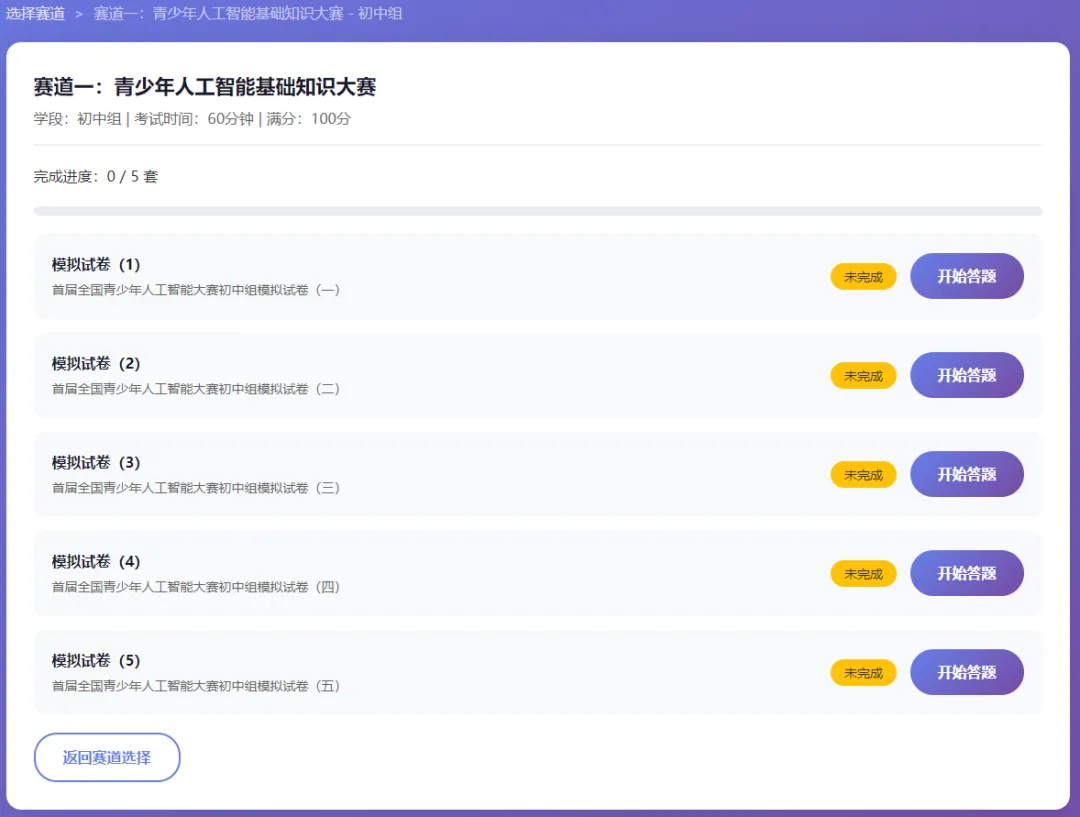This screenshot has width=1080, height=817.
Task: Click the 未完成 badge for 模拟试卷（5）
Action: pos(863,672)
